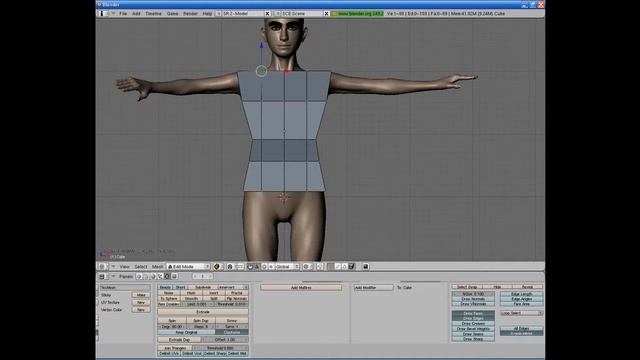This screenshot has width=640, height=360.
Task: Open the Global orientation dropdown
Action: [x=287, y=267]
